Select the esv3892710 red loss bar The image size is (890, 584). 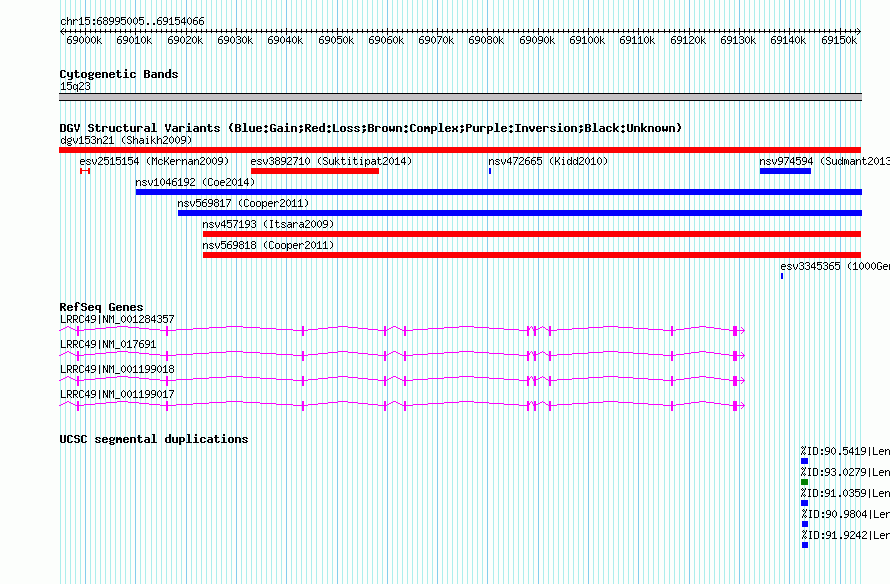(x=315, y=171)
